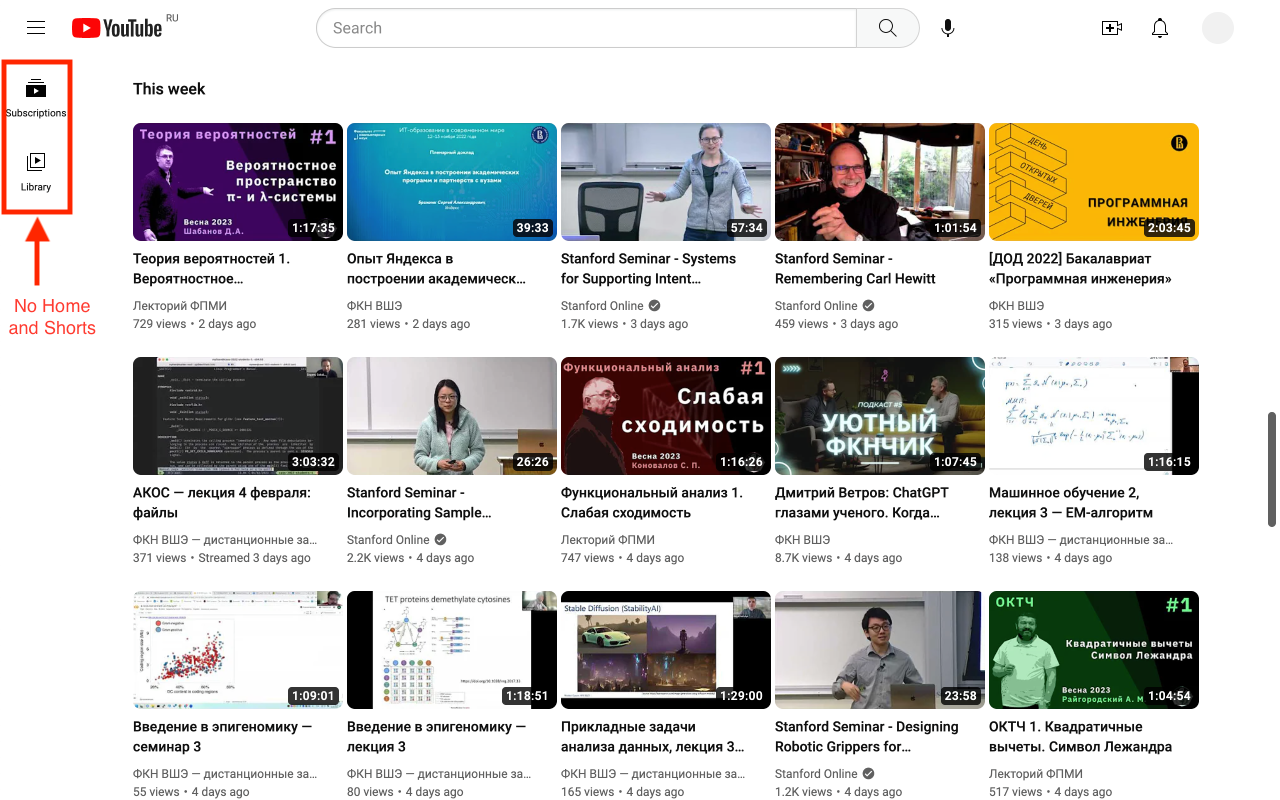This screenshot has width=1280, height=800.
Task: Open Уютный ФКНчик podcast thumbnail
Action: click(880, 416)
